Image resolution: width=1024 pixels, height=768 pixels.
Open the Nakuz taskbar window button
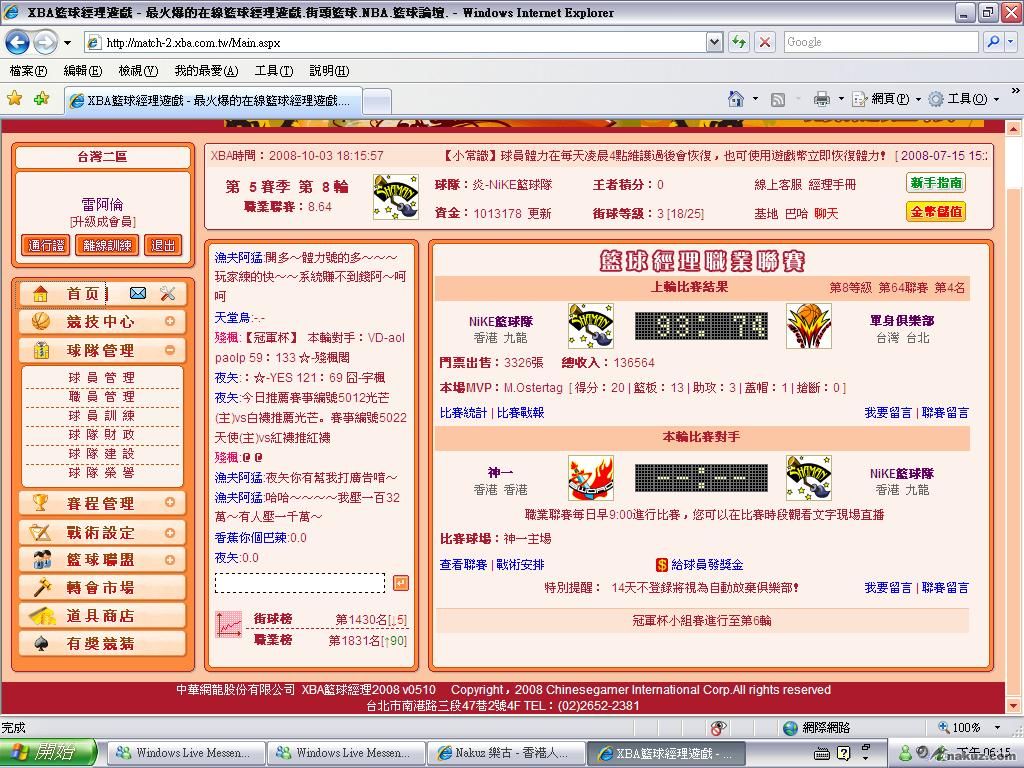(507, 753)
